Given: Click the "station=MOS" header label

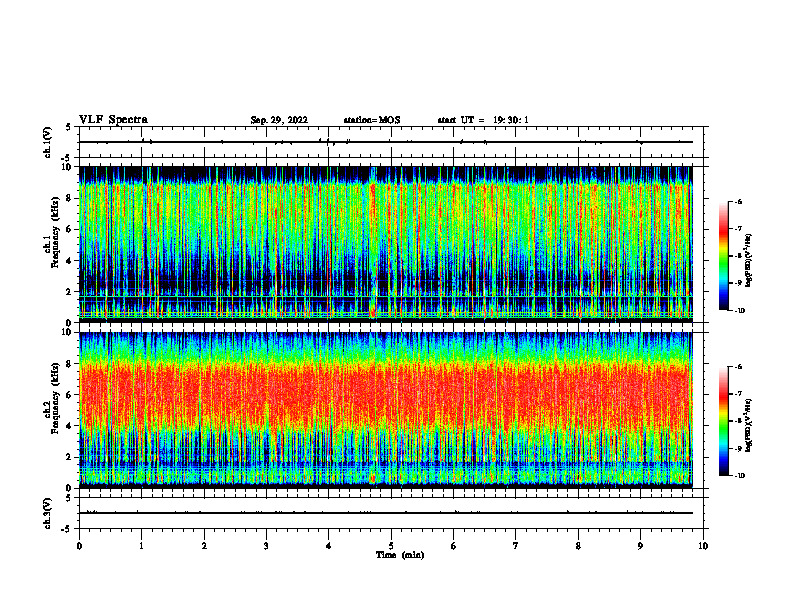Looking at the screenshot, I should coord(372,120).
